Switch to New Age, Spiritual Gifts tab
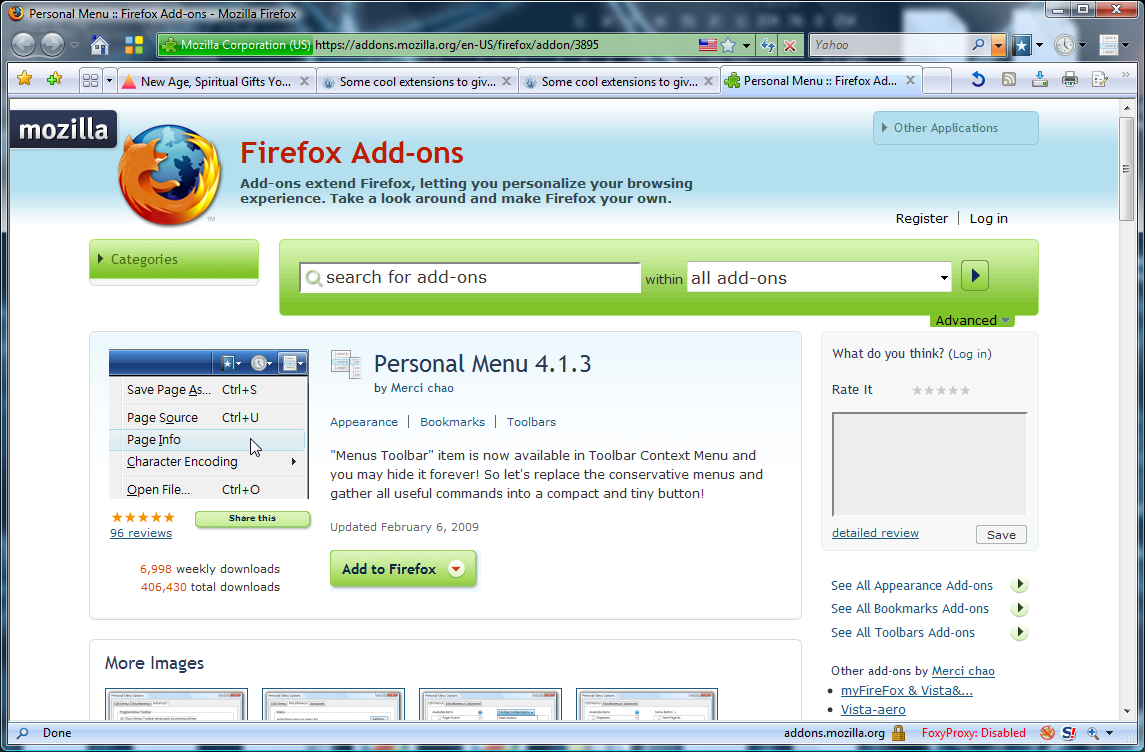 [x=215, y=82]
